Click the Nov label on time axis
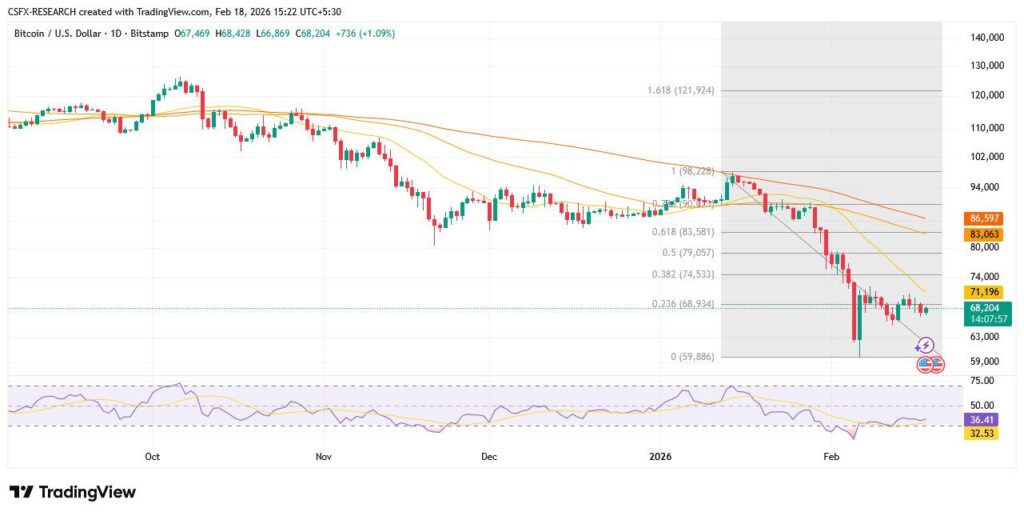1024x516 pixels. (322, 455)
